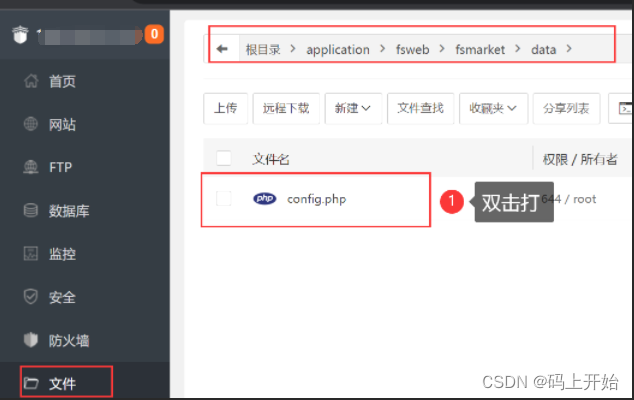Click the 上传 button
Viewport: 634px width, 400px height.
[x=226, y=108]
